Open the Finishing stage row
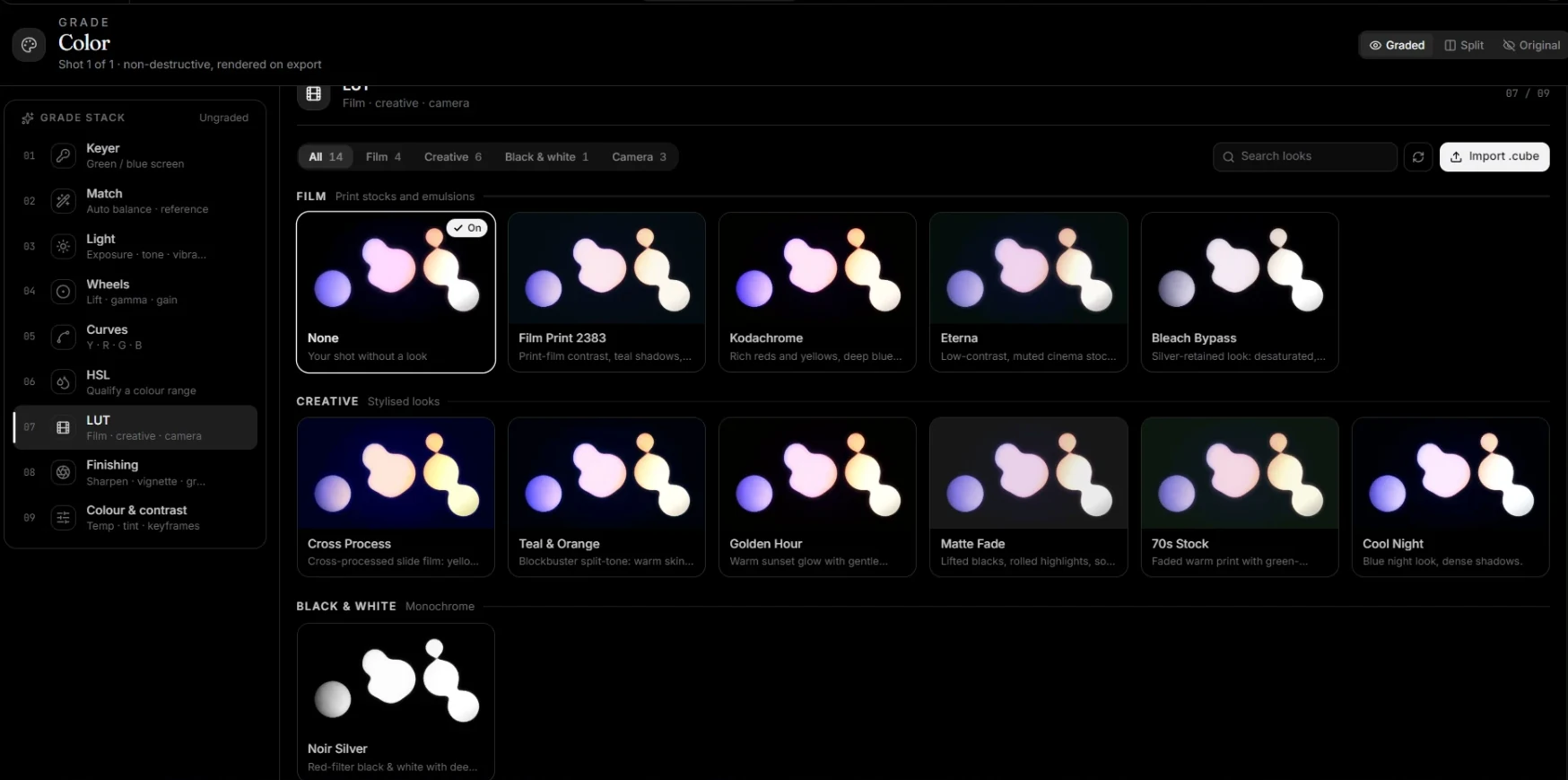 pyautogui.click(x=135, y=472)
